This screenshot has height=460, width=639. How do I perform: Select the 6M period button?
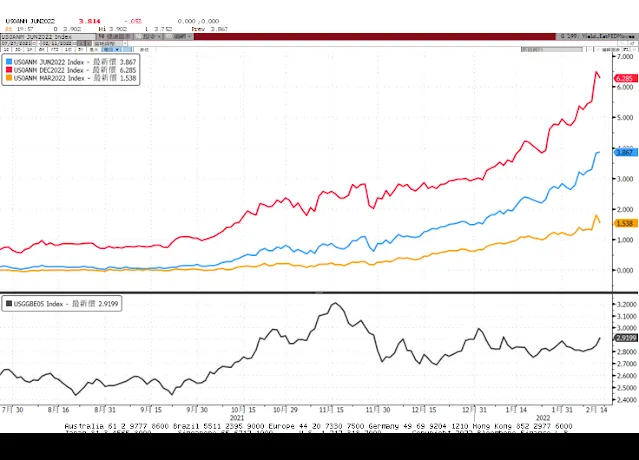coord(41,49)
